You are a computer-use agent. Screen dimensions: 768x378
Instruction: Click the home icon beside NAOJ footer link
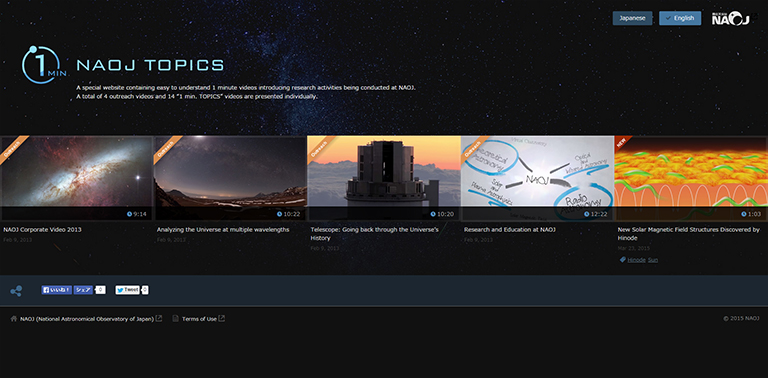coord(14,319)
